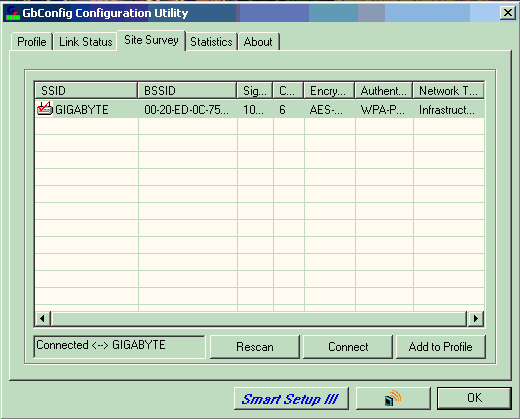Sort by the Encry... column header

click(329, 90)
